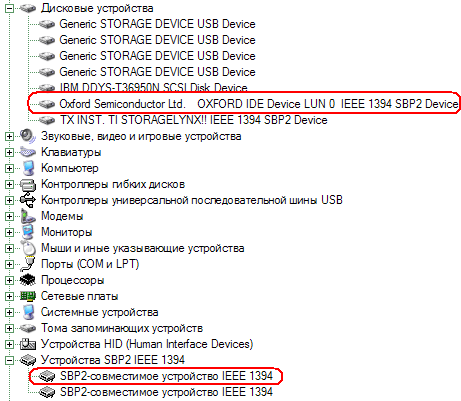461x401 pixels.
Task: Select the highlighted SBP2-совместимое устройство IEEE 1394
Action: pos(166,376)
